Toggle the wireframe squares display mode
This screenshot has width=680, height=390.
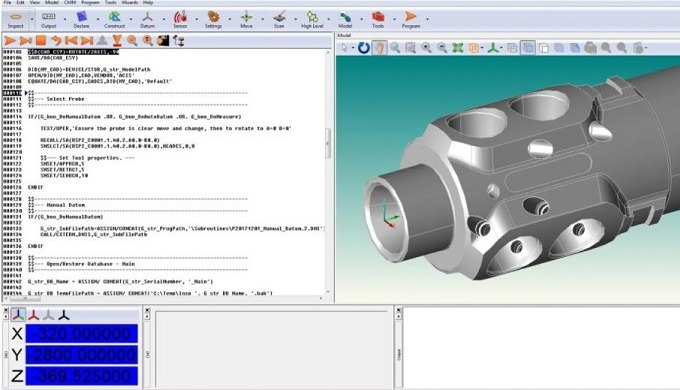[x=543, y=48]
